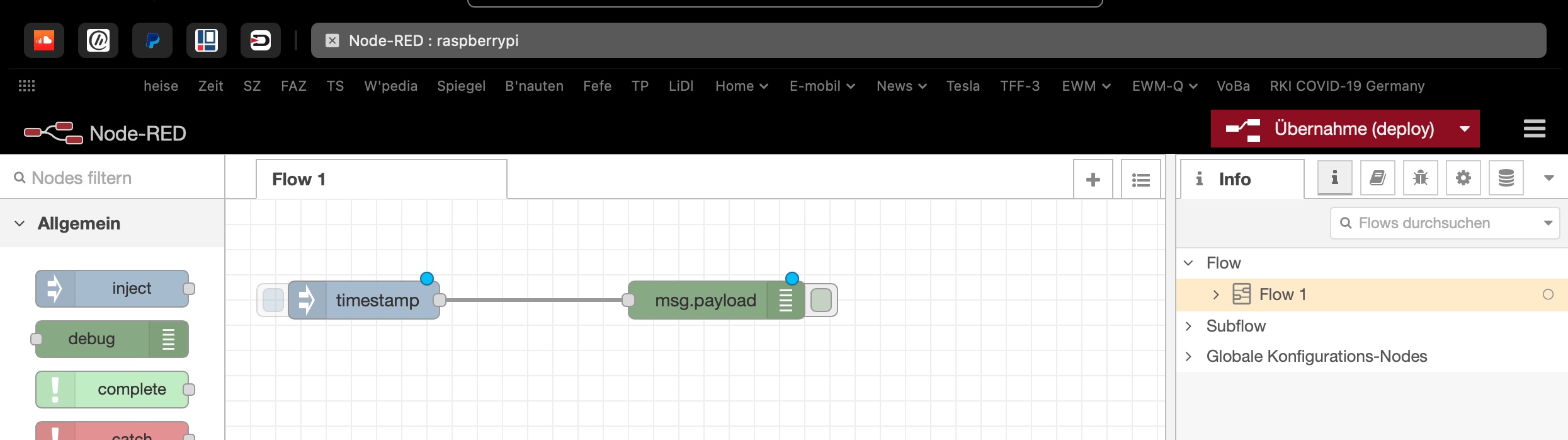Select the catch node in palette
This screenshot has height=440, width=1568.
pyautogui.click(x=112, y=431)
